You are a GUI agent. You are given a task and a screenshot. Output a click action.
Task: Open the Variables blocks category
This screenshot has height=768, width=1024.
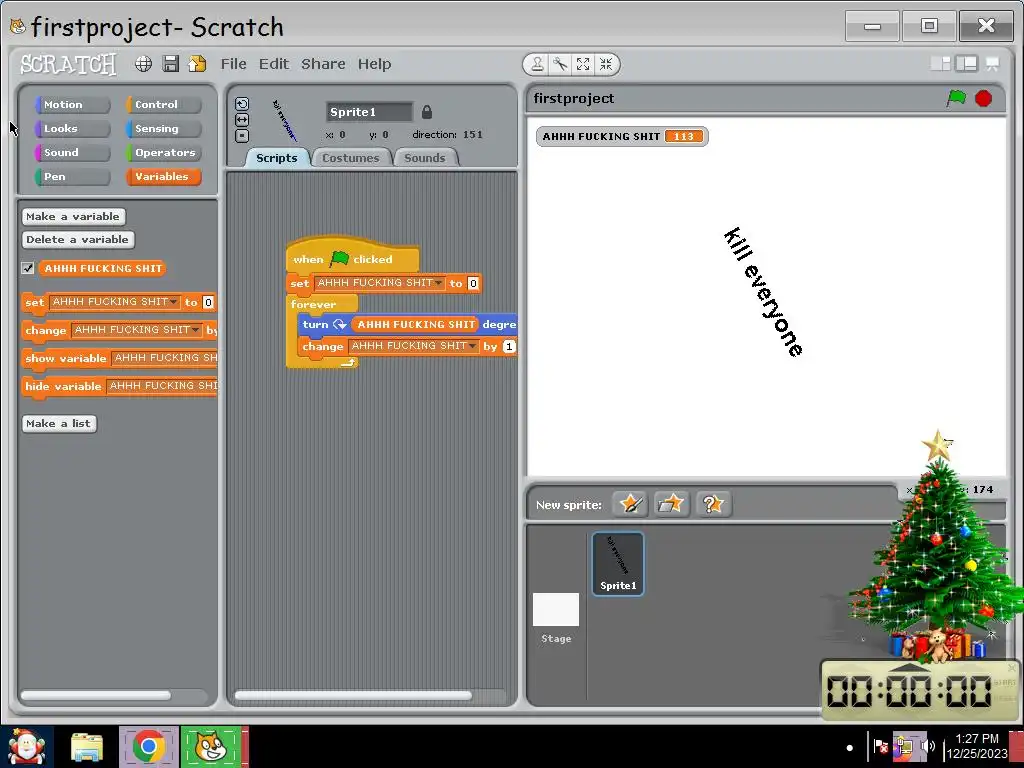[163, 176]
